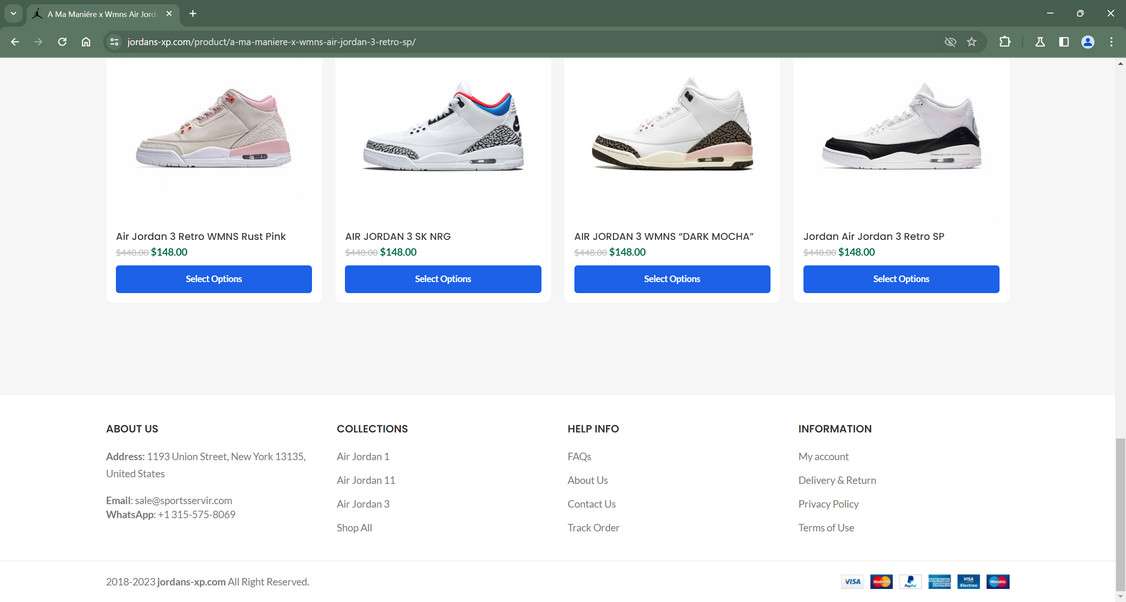The width and height of the screenshot is (1126, 602).
Task: Close the A Ma Maniére product tab
Action: (172, 14)
